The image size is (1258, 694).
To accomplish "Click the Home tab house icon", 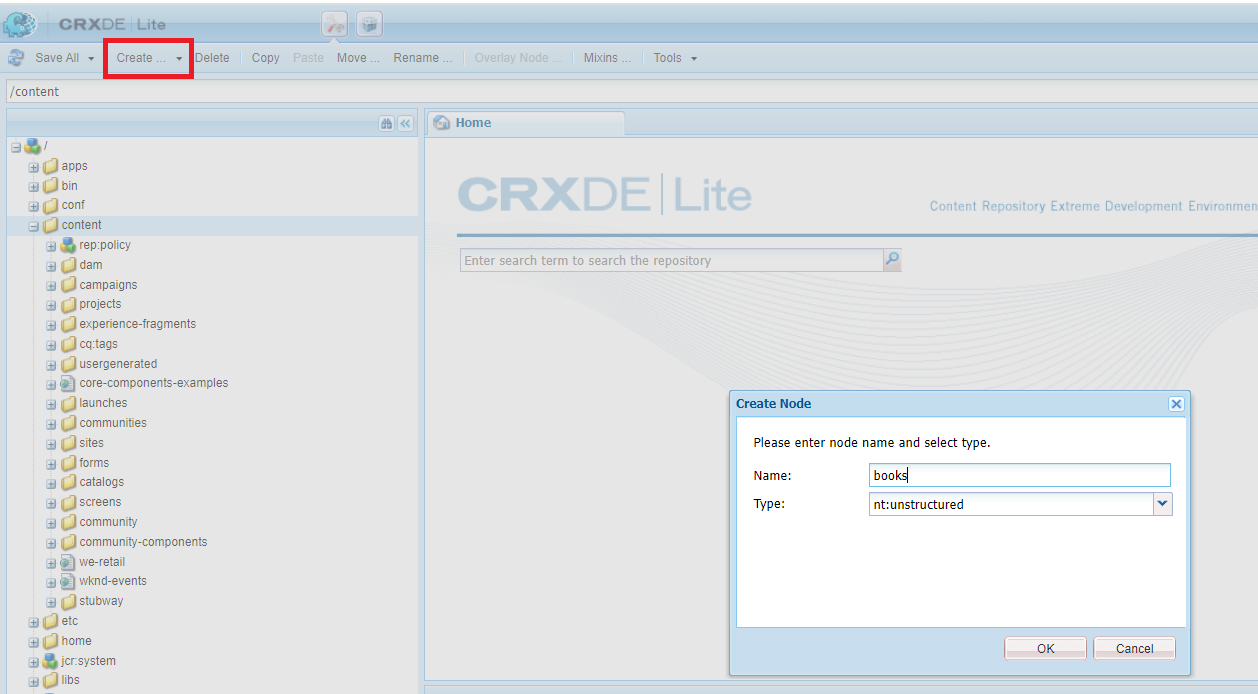I will (442, 123).
